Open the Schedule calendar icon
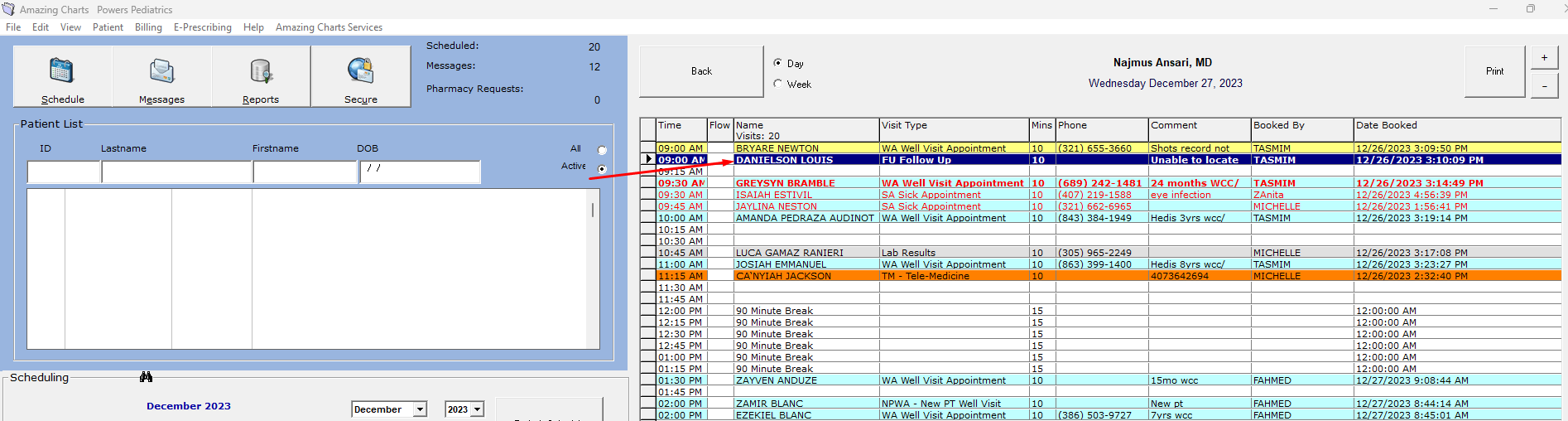Screen dimensions: 1568x421 point(62,71)
